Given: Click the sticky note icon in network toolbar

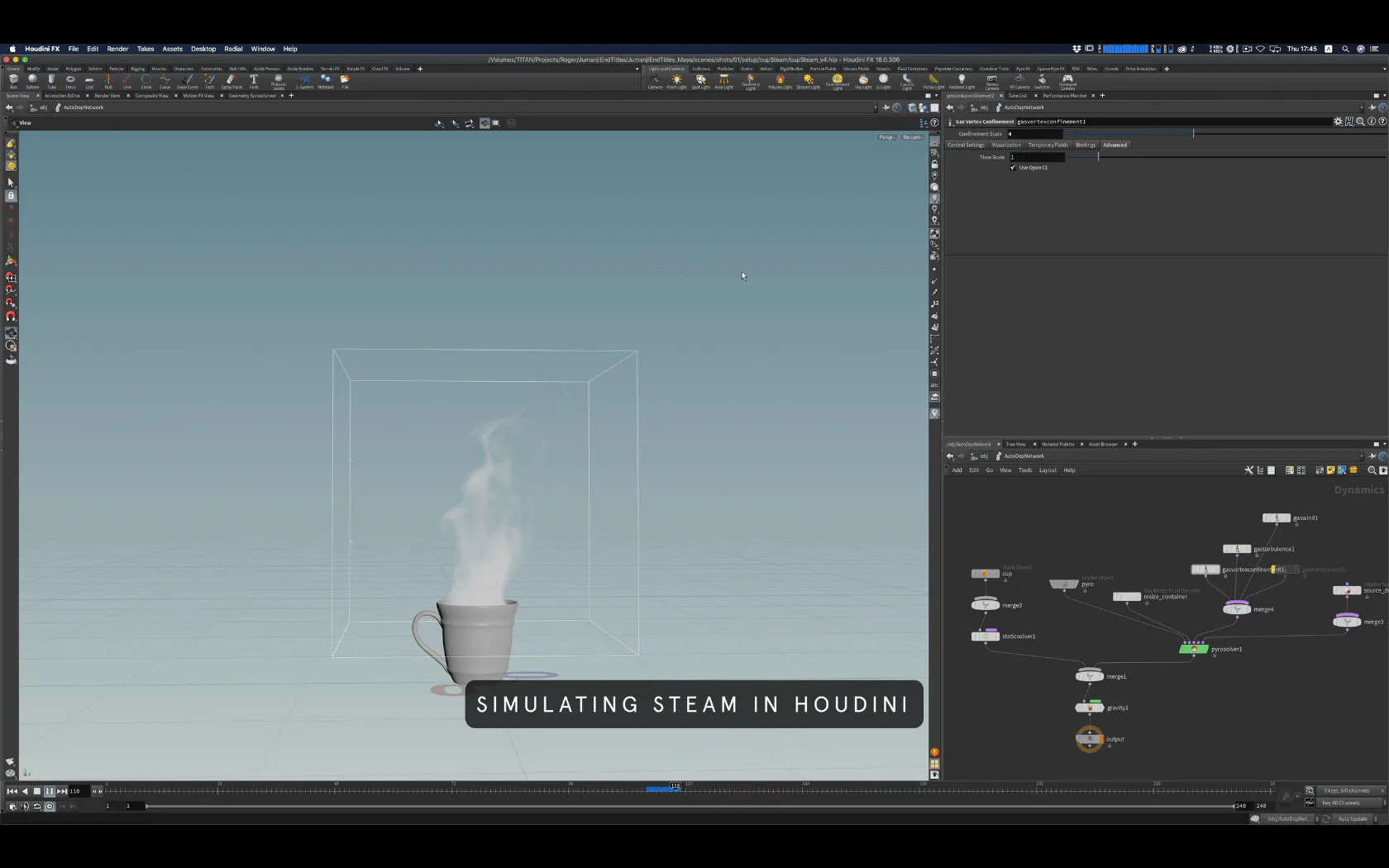Looking at the screenshot, I should (x=1330, y=470).
